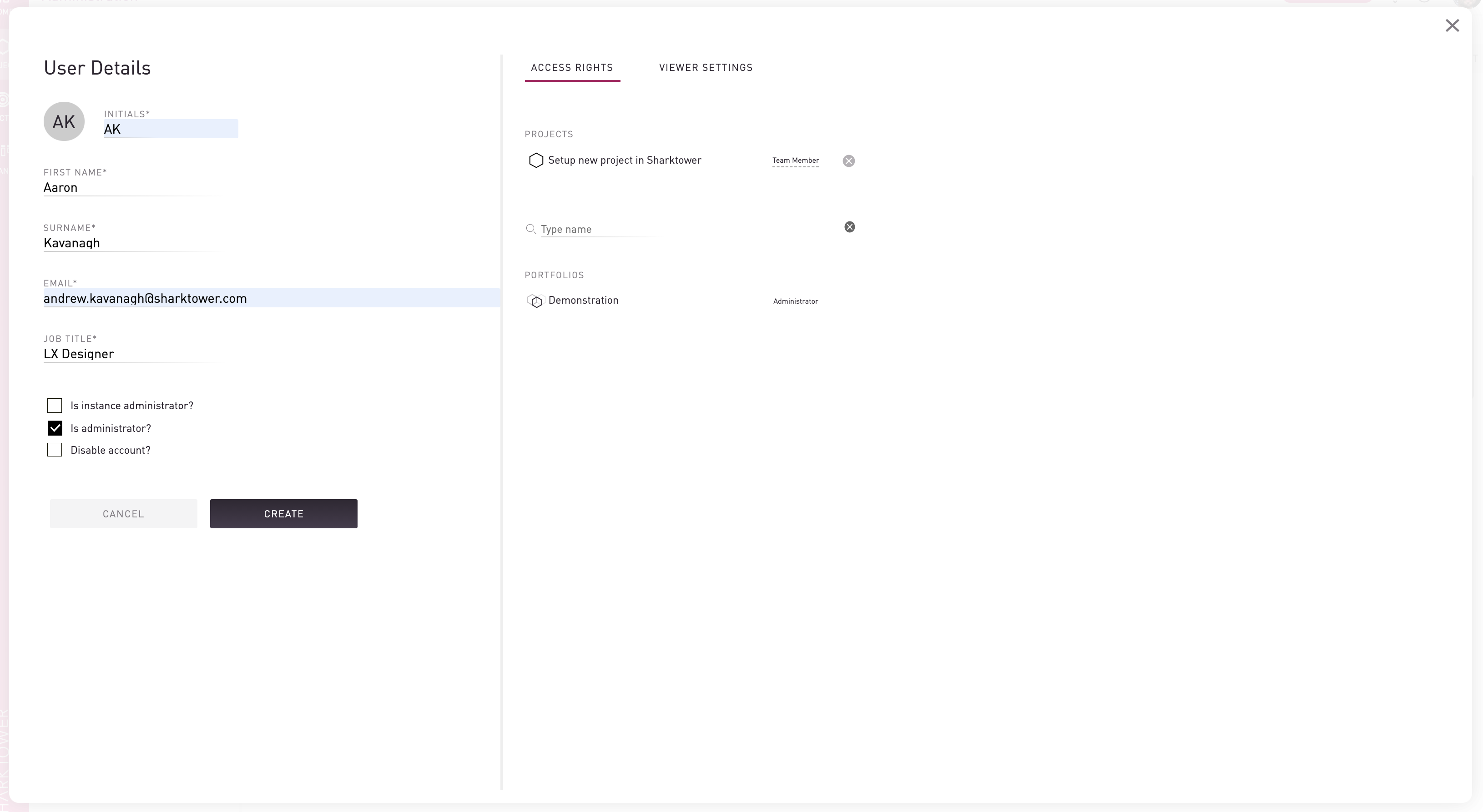Viewport: 1483px width, 812px height.
Task: Click the project hexagon icon beside Setup new project
Action: coord(535,160)
